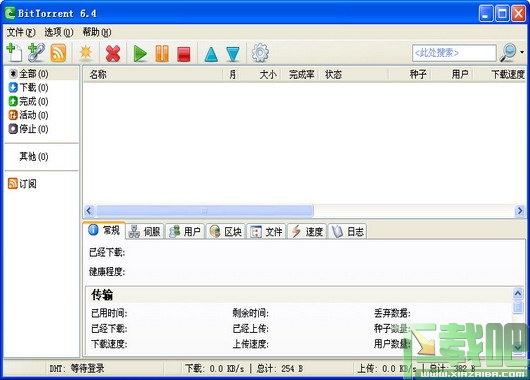Click 已经下载 label in 常规 panel top
530x380 pixels.
[x=107, y=252]
